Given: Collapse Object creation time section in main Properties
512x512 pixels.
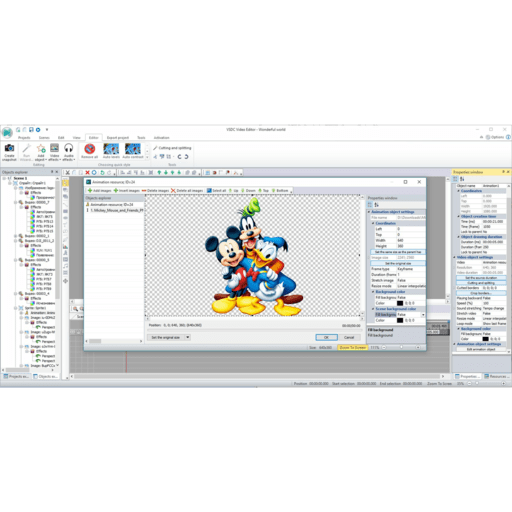Looking at the screenshot, I should (459, 216).
